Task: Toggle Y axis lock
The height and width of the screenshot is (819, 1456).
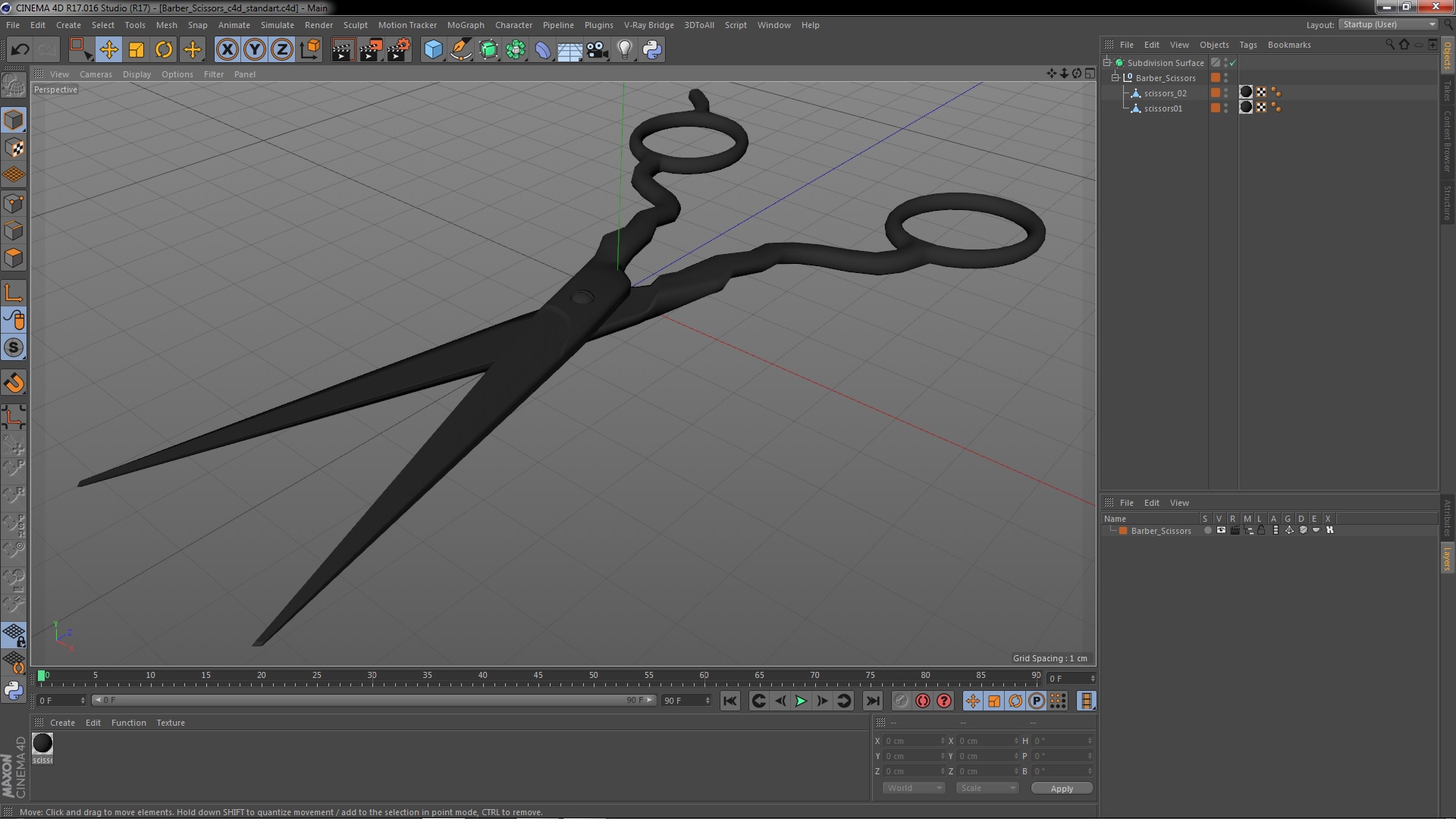Action: (x=255, y=50)
